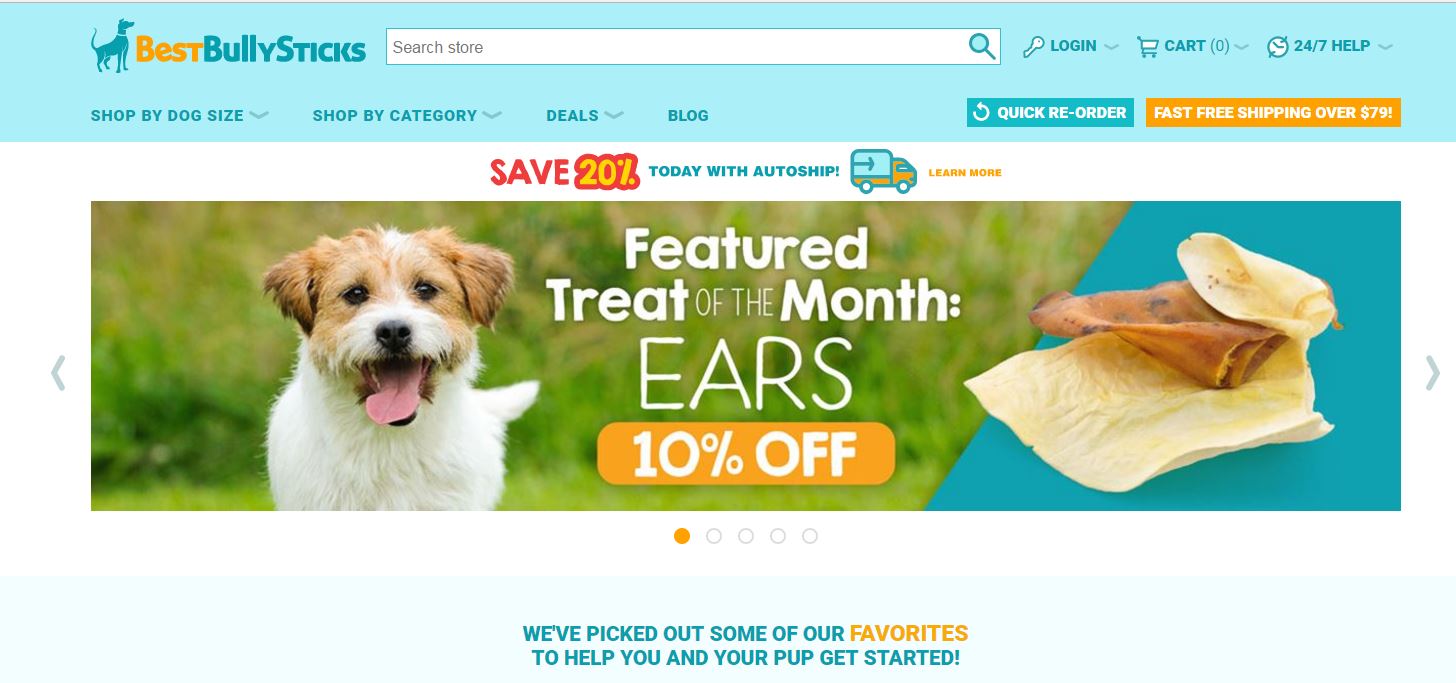
Task: Open the Blog menu item
Action: (688, 115)
